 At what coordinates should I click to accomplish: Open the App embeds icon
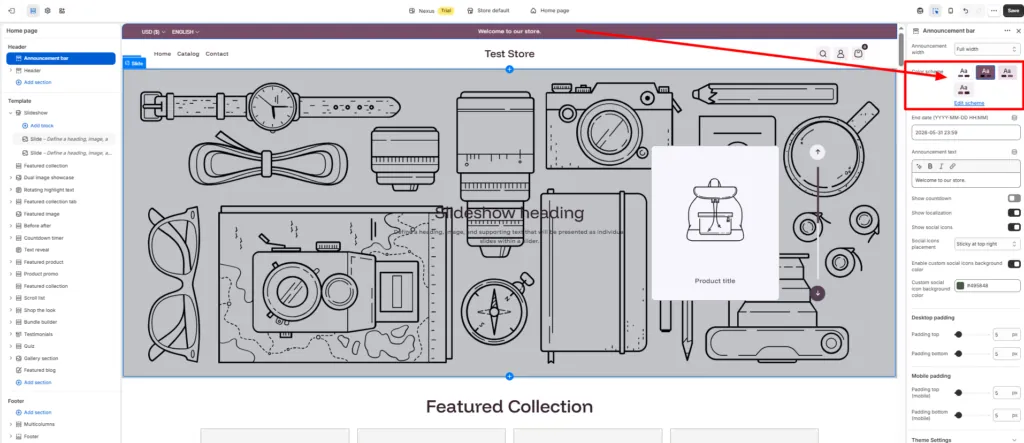pyautogui.click(x=62, y=11)
